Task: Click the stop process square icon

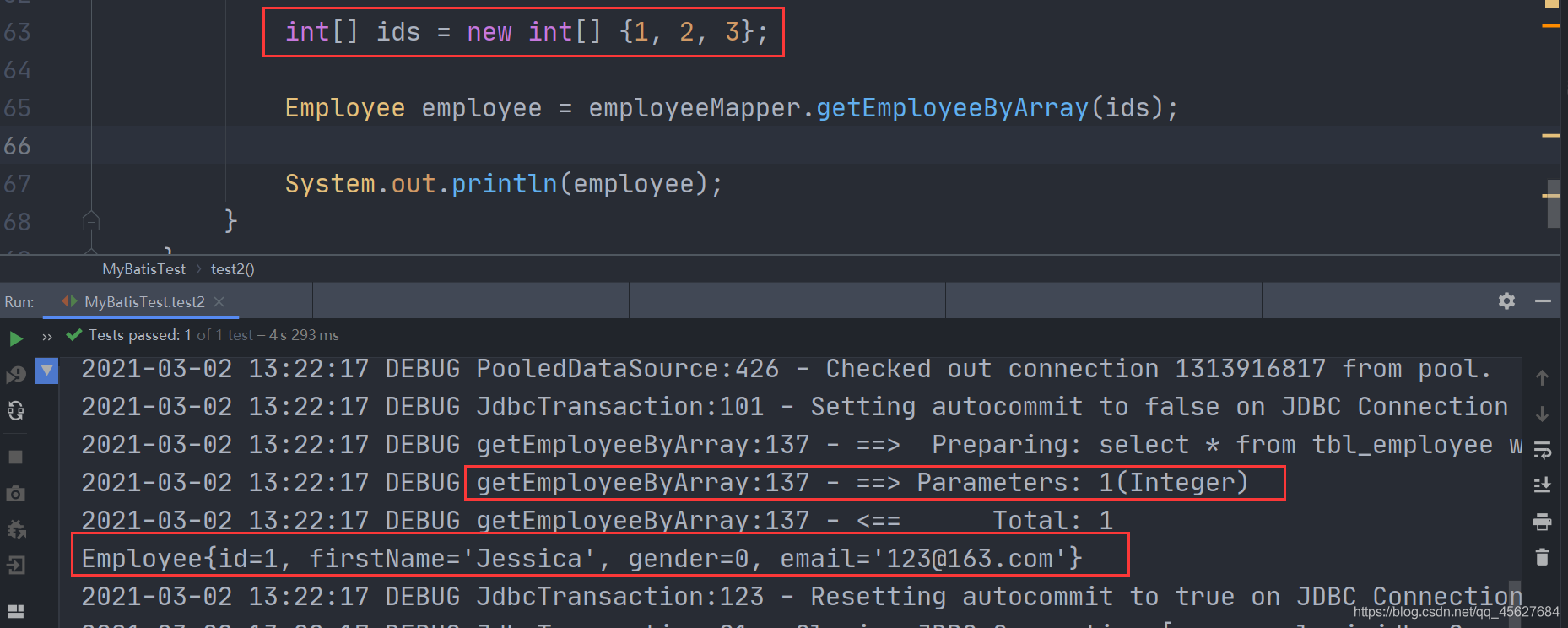Action: 15,457
